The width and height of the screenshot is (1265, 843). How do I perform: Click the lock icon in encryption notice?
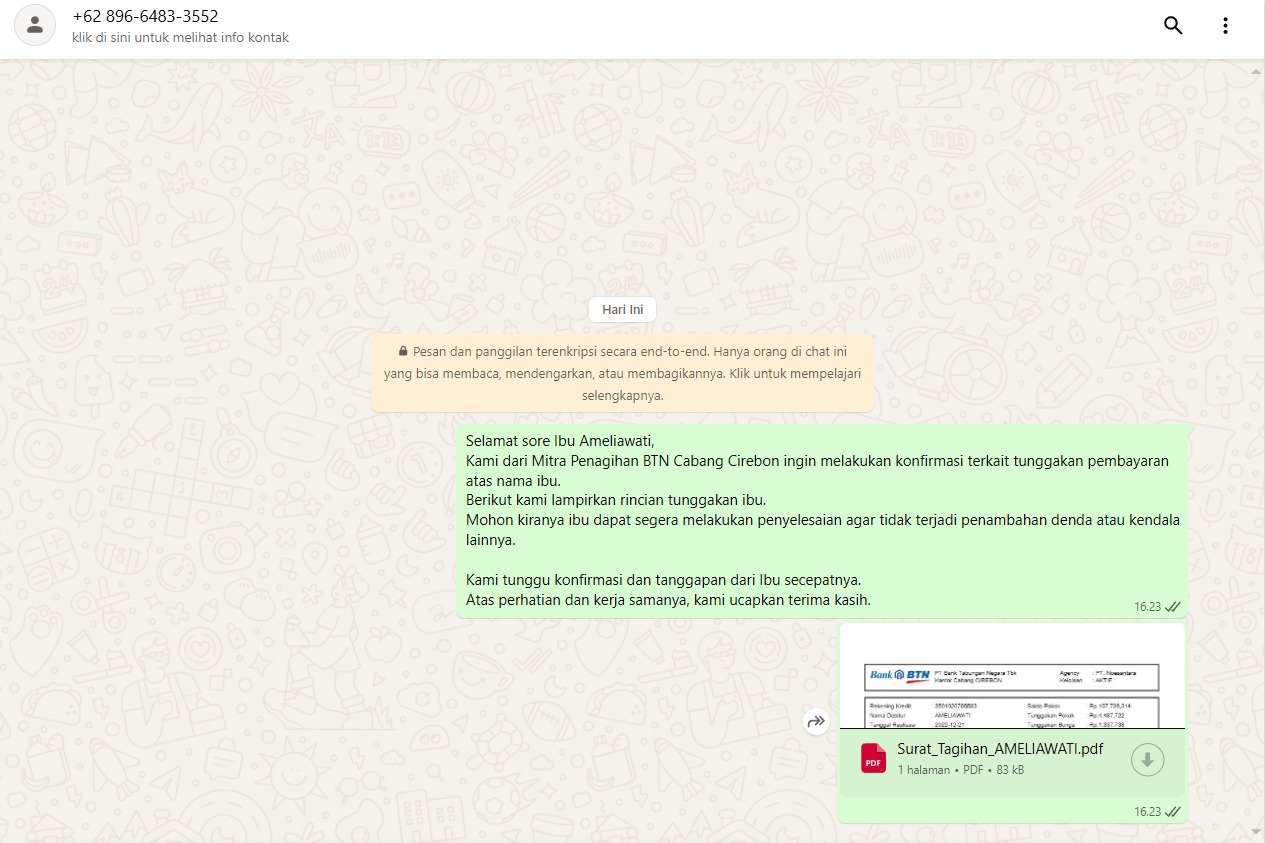[x=403, y=352]
